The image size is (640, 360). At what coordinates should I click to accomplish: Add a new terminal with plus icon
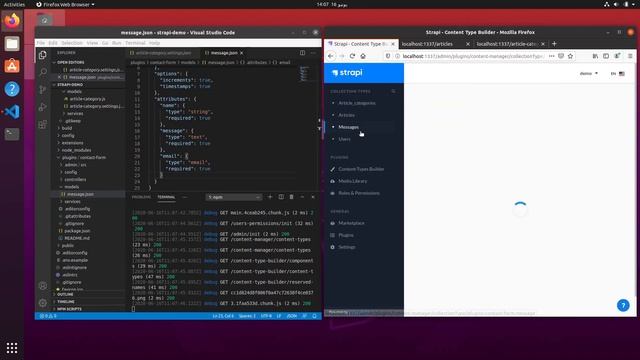click(x=270, y=197)
